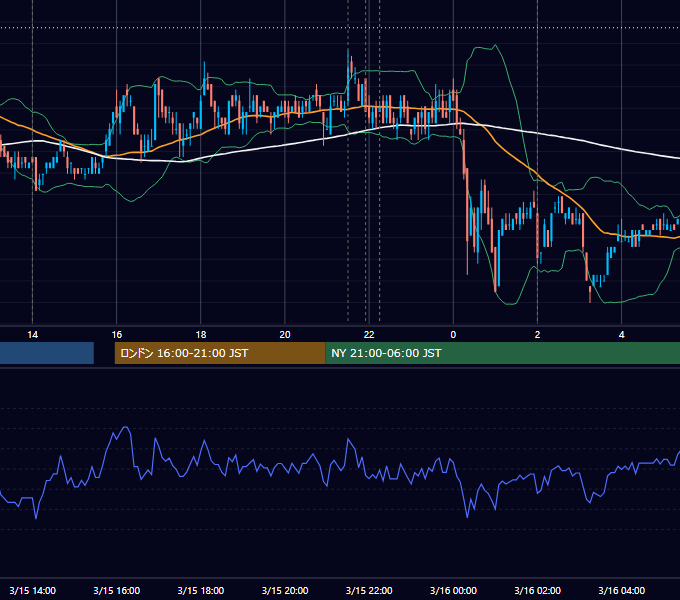This screenshot has height=600, width=680.
Task: Click the 3/15 20:00 date label
Action: [x=285, y=590]
